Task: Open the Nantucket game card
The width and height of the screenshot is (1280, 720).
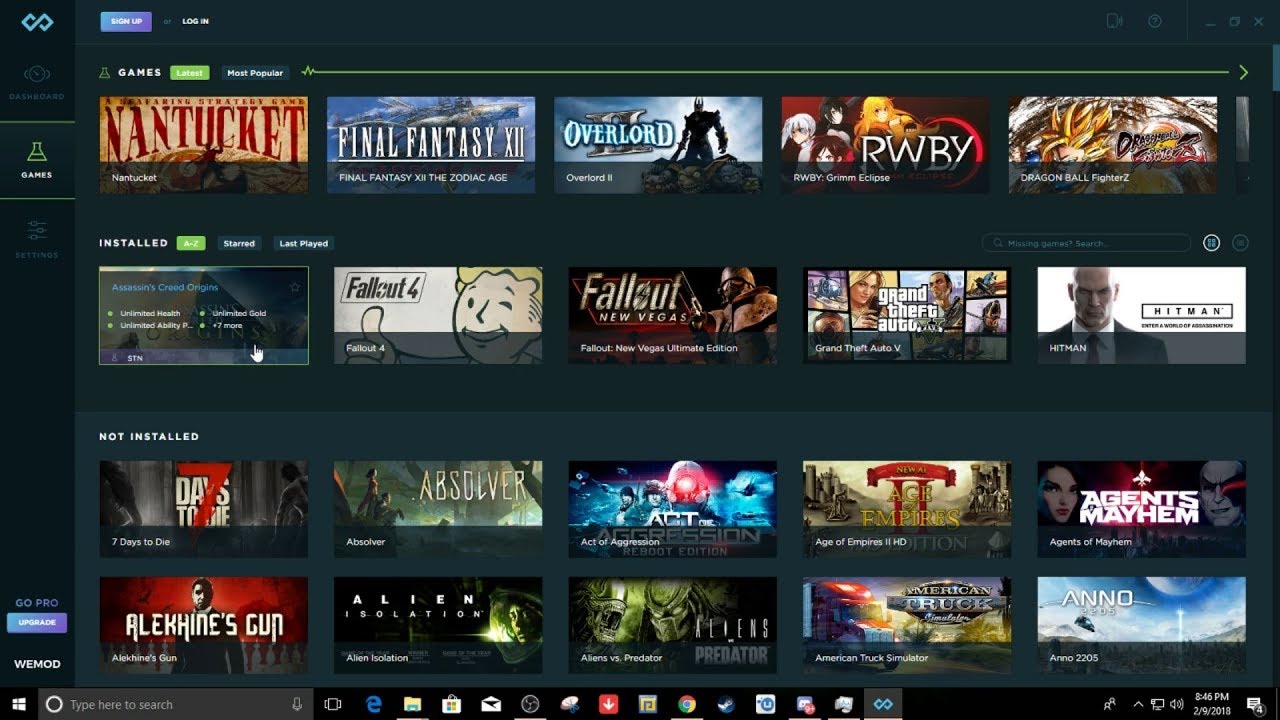Action: tap(204, 145)
